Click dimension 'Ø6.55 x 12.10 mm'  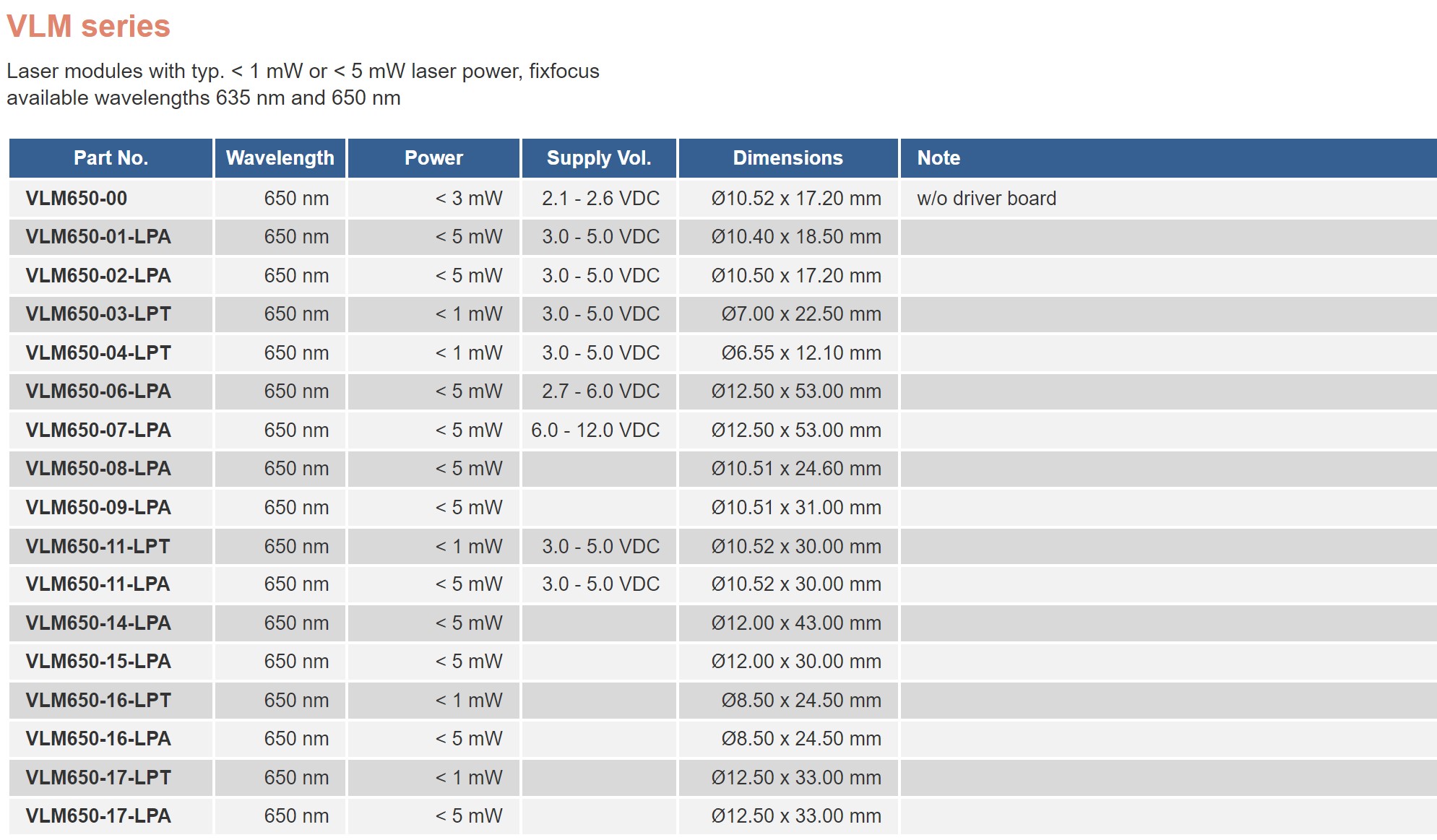pyautogui.click(x=801, y=353)
